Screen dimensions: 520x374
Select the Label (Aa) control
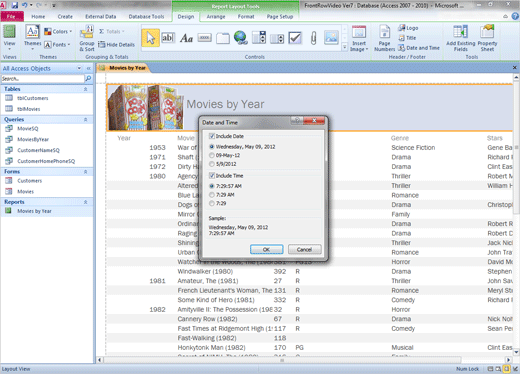coord(186,38)
